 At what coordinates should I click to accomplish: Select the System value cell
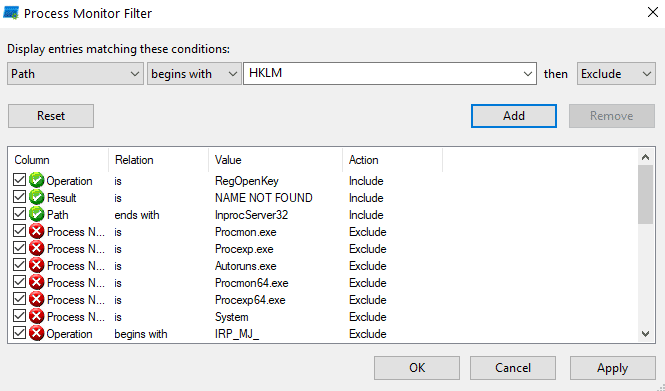[x=232, y=317]
